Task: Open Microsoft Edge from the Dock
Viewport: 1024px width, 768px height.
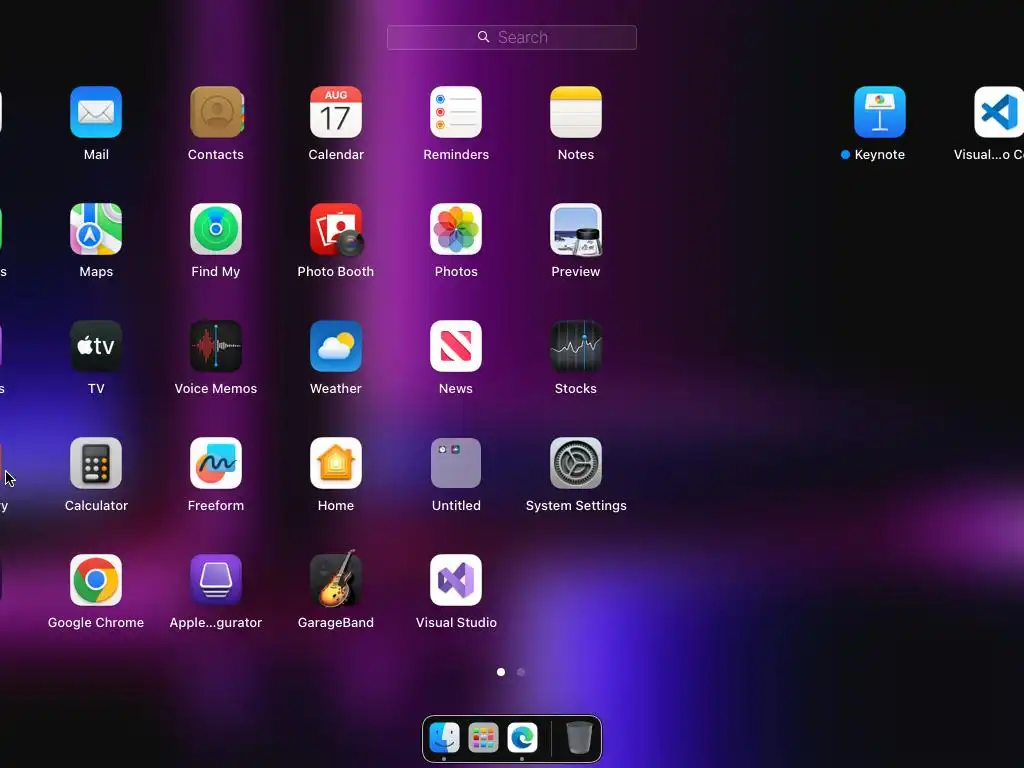Action: [522, 737]
